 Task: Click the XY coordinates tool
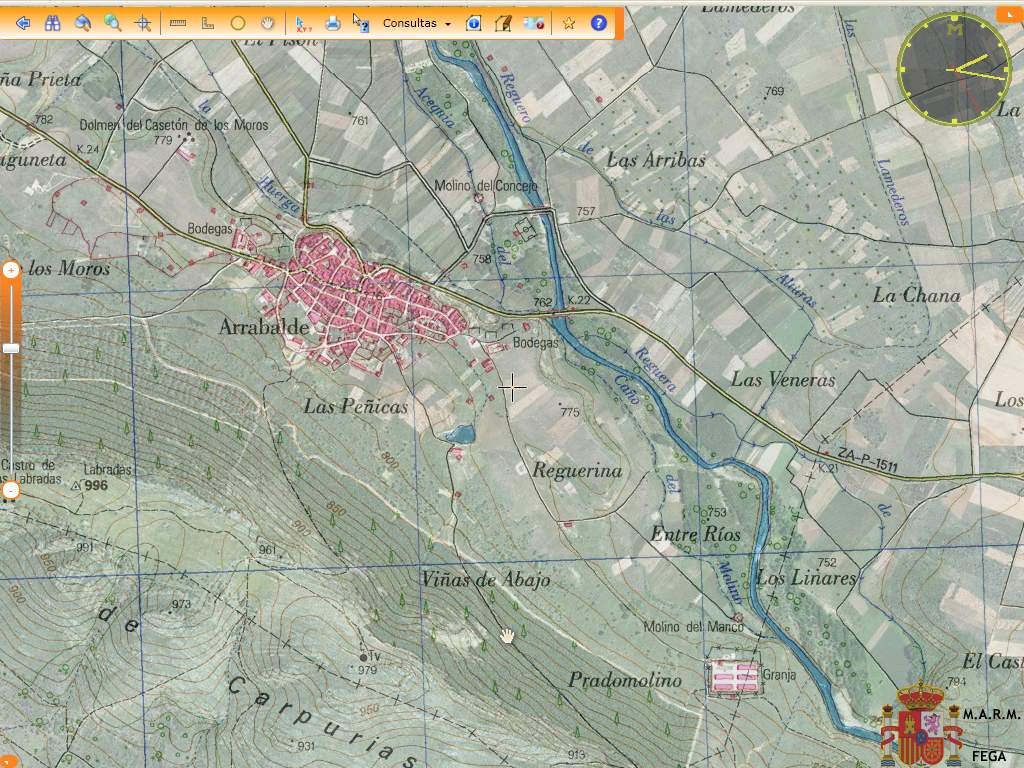pyautogui.click(x=302, y=23)
